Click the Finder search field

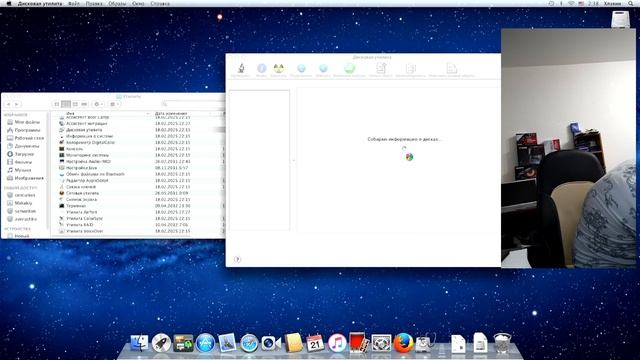pyautogui.click(x=192, y=104)
